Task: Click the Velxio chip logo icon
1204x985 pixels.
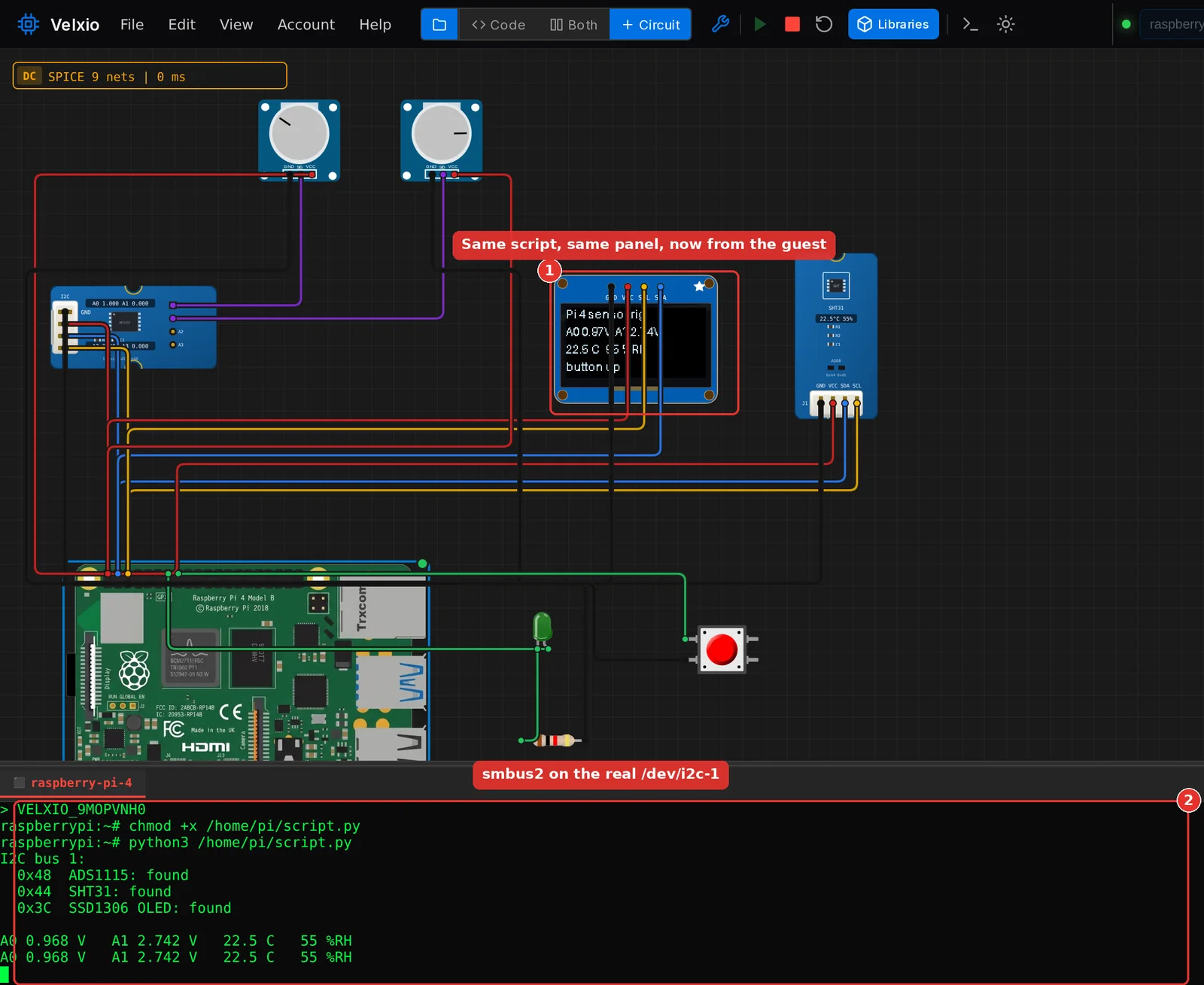Action: (28, 24)
